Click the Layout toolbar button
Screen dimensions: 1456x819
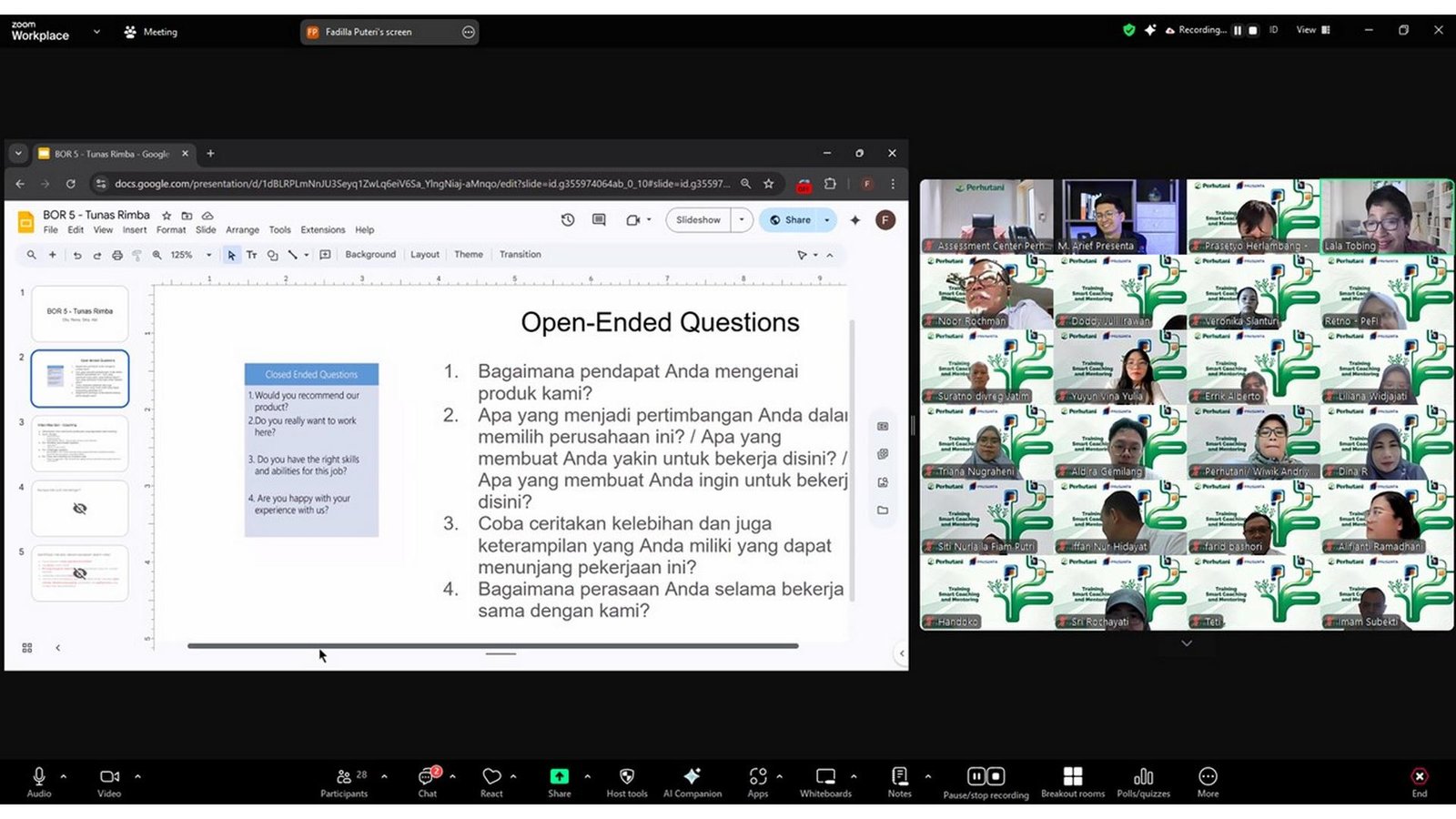pos(425,255)
